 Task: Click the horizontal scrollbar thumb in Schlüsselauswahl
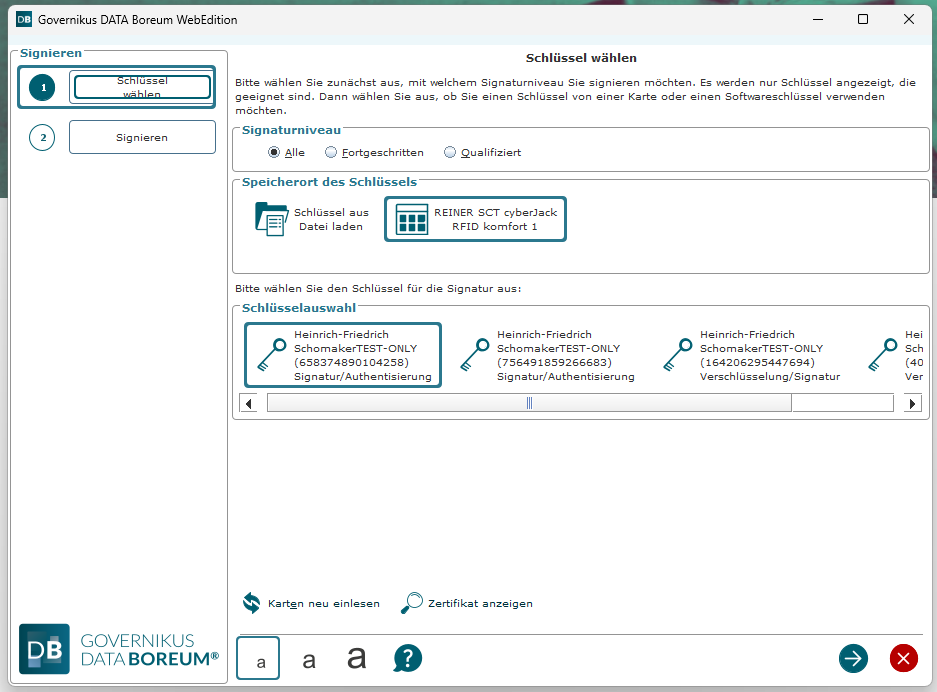[529, 403]
